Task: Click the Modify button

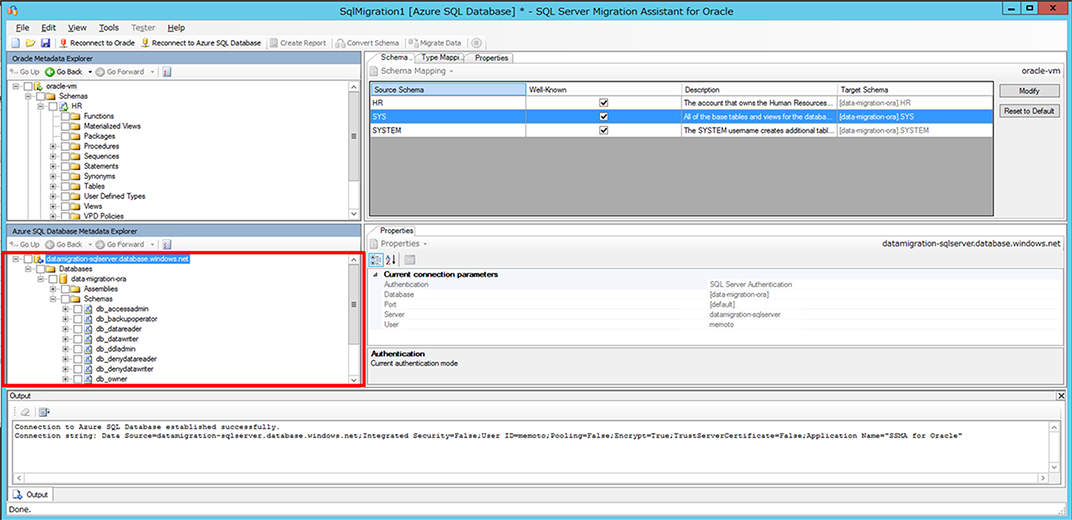Action: click(1029, 91)
